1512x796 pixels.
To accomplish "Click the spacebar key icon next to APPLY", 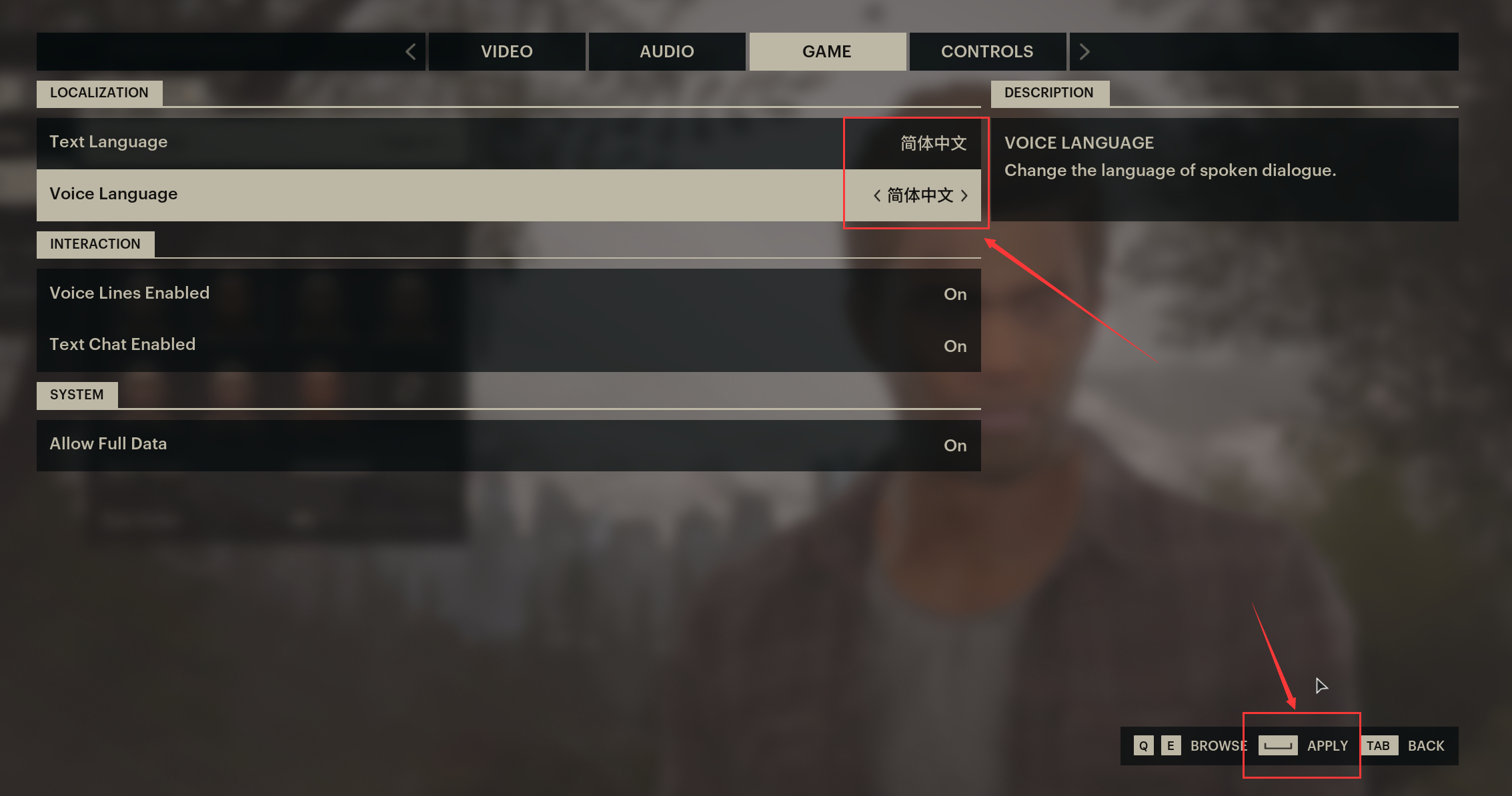I will pyautogui.click(x=1278, y=745).
